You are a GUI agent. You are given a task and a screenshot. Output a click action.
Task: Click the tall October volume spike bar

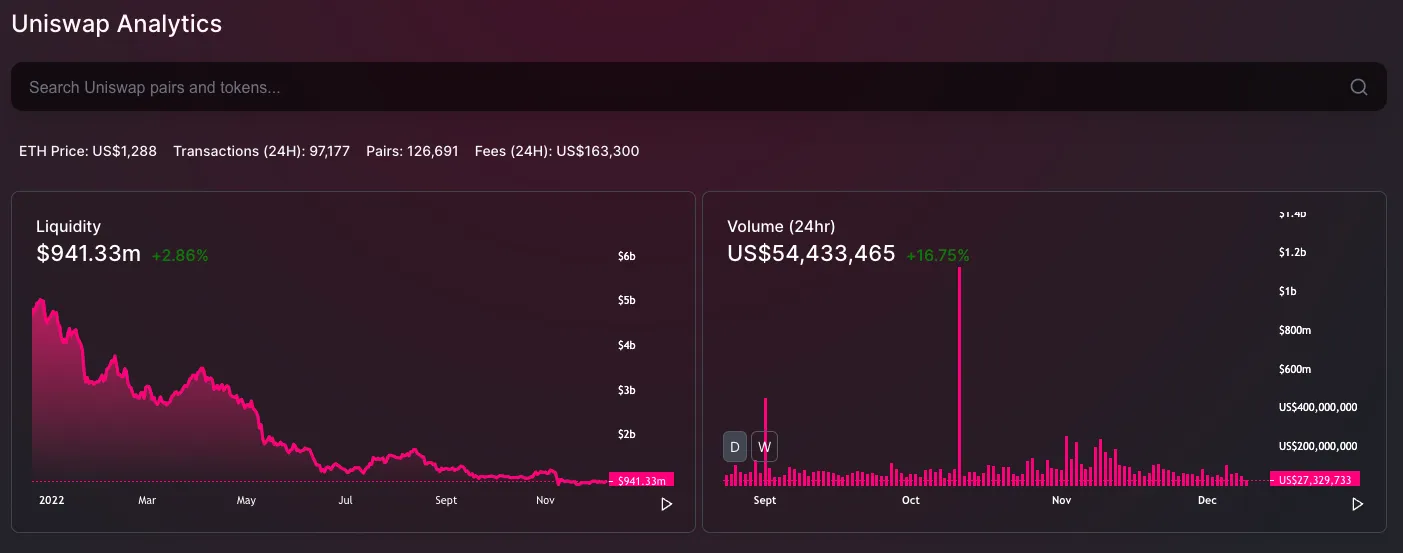959,377
